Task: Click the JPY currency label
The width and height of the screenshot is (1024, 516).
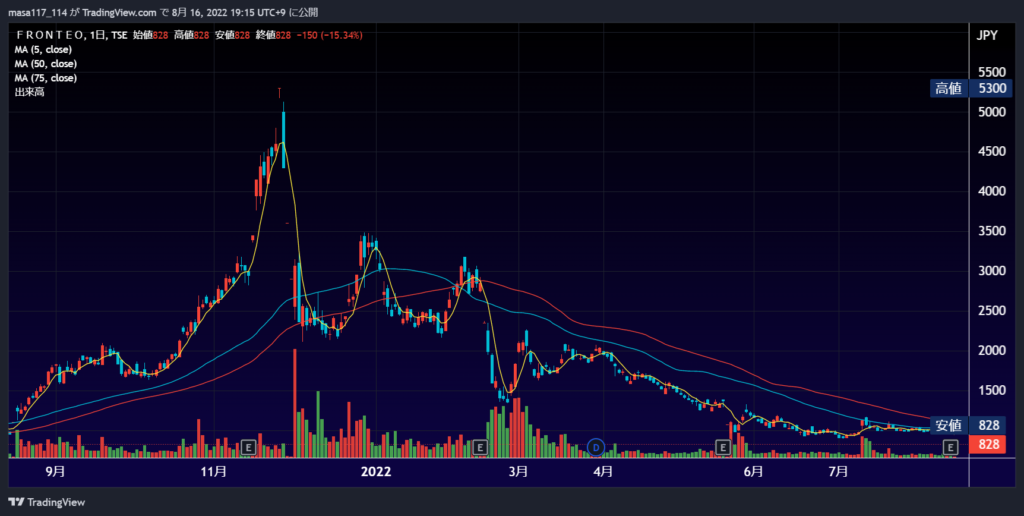Action: (987, 35)
